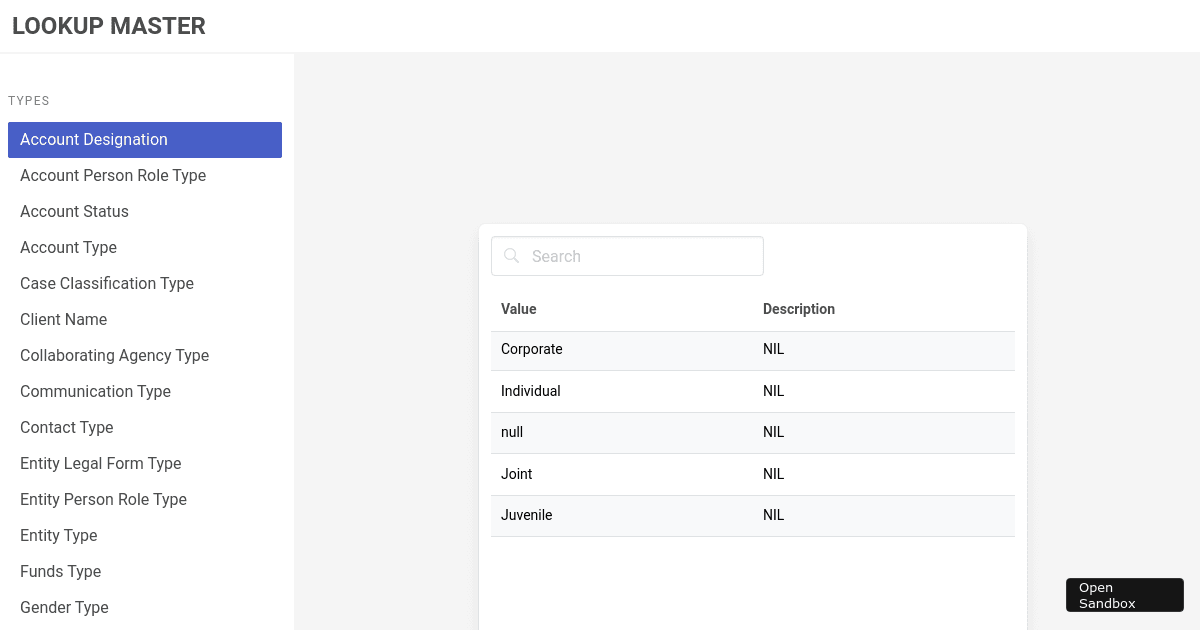Open the Collaborating Agency Type entries
The width and height of the screenshot is (1200, 630).
point(114,355)
